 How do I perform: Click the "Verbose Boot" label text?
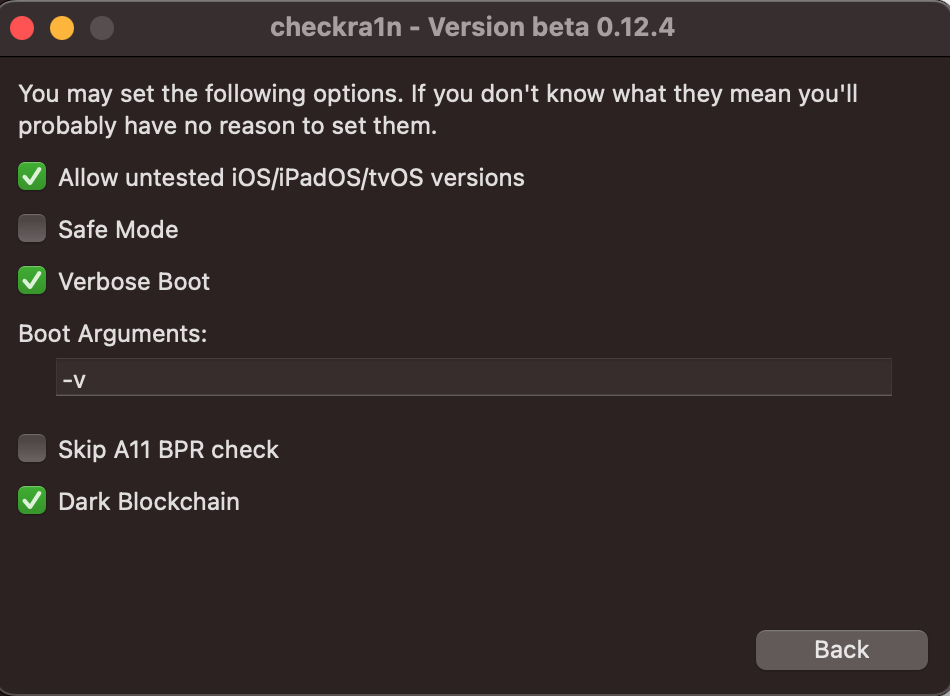[x=134, y=282]
